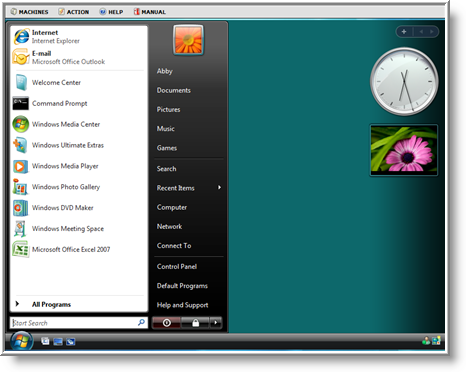The image size is (466, 372).
Task: Open the Abby user folder
Action: (165, 71)
